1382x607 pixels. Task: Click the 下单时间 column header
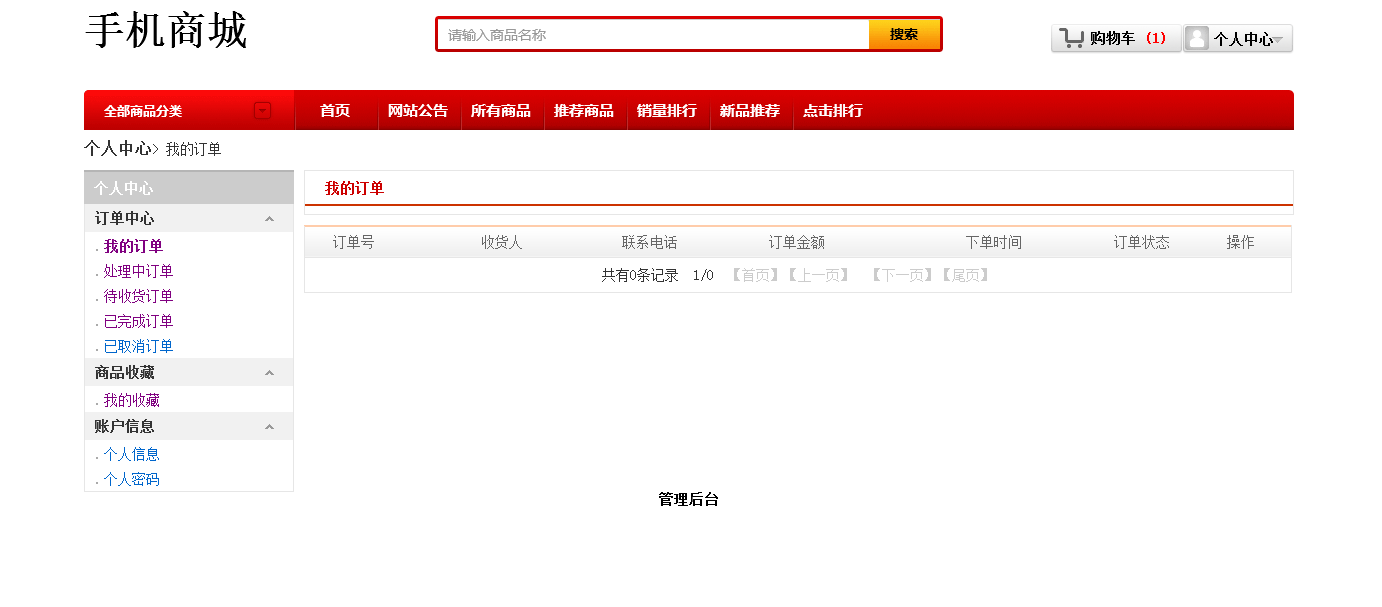(x=994, y=243)
